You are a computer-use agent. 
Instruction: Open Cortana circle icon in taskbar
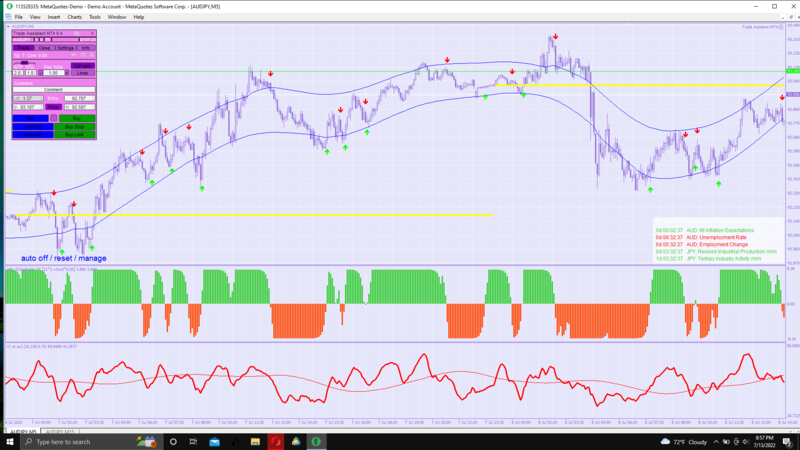click(x=173, y=441)
